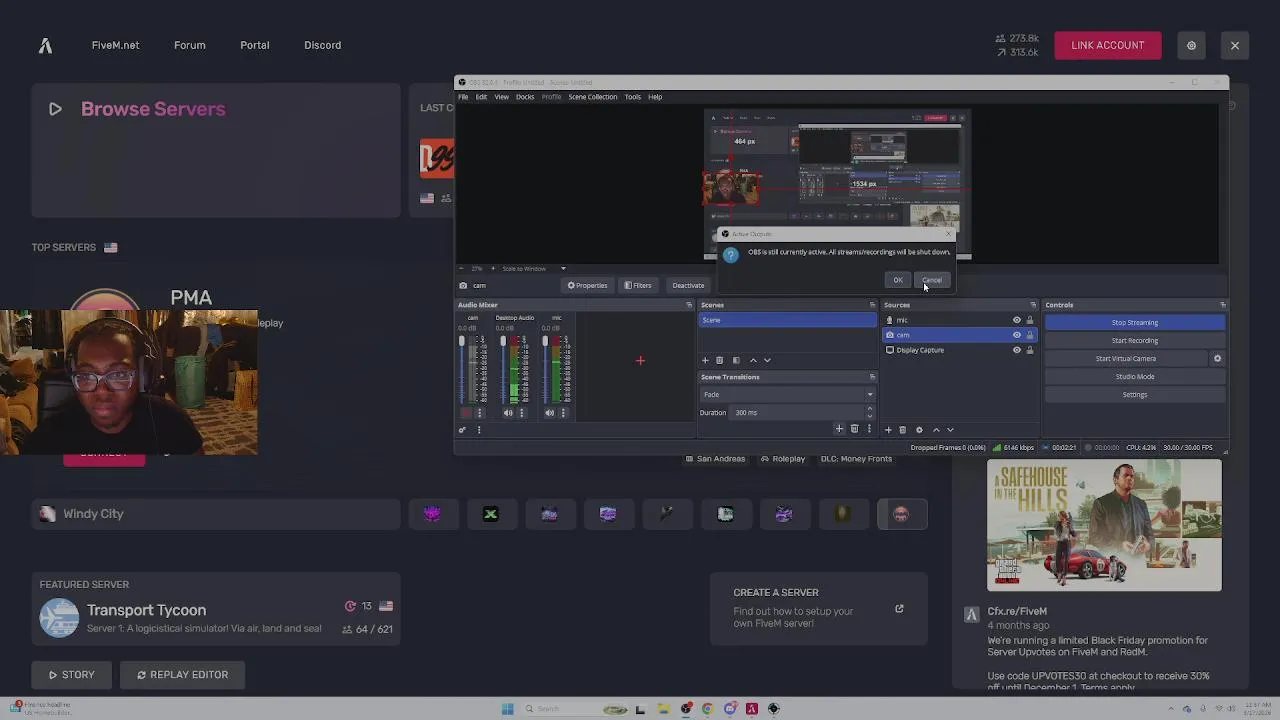
Task: Click Cancel in the OBS Active Outputs dialog
Action: click(931, 280)
